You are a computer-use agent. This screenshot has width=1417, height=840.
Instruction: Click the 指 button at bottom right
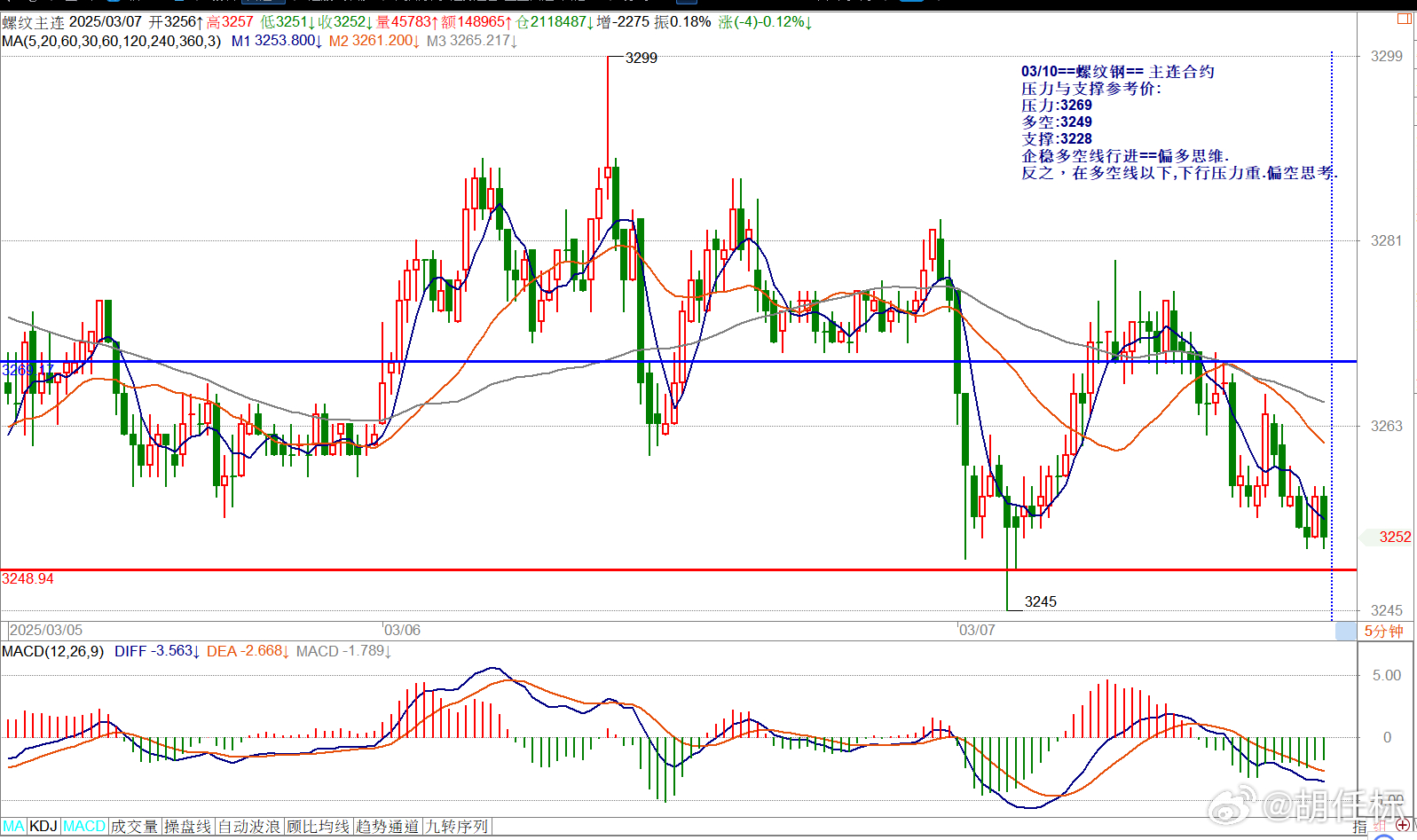click(x=1360, y=827)
